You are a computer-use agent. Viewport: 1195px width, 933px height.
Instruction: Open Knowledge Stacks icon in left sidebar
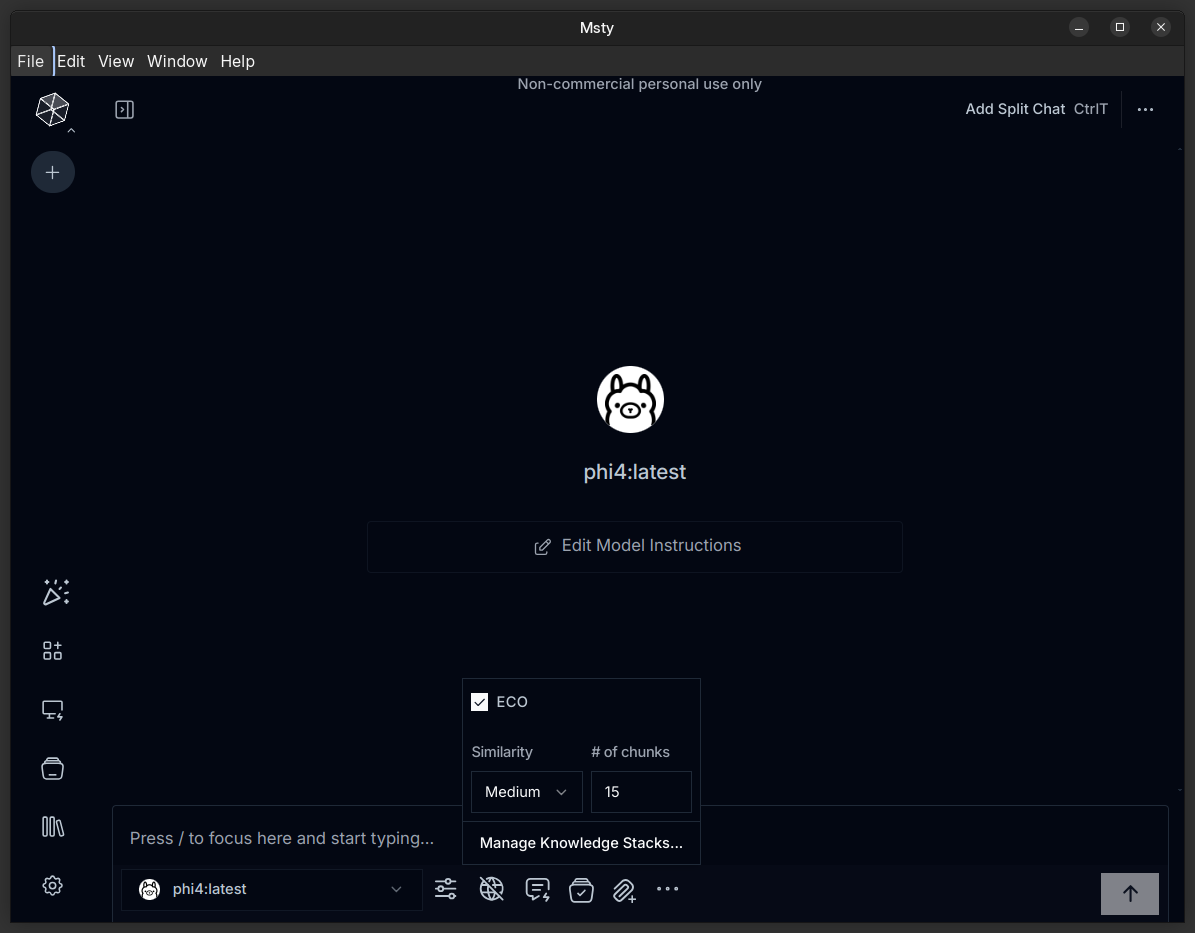pyautogui.click(x=53, y=768)
